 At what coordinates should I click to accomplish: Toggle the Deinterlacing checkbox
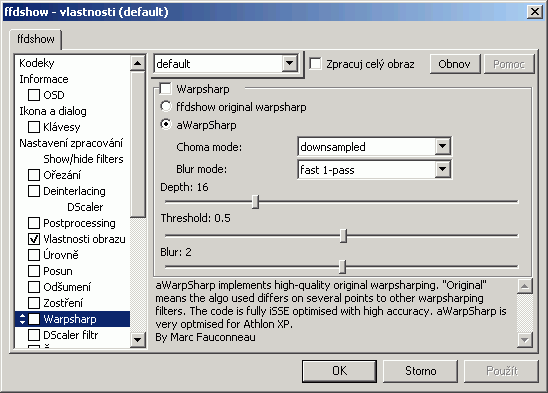[34, 191]
